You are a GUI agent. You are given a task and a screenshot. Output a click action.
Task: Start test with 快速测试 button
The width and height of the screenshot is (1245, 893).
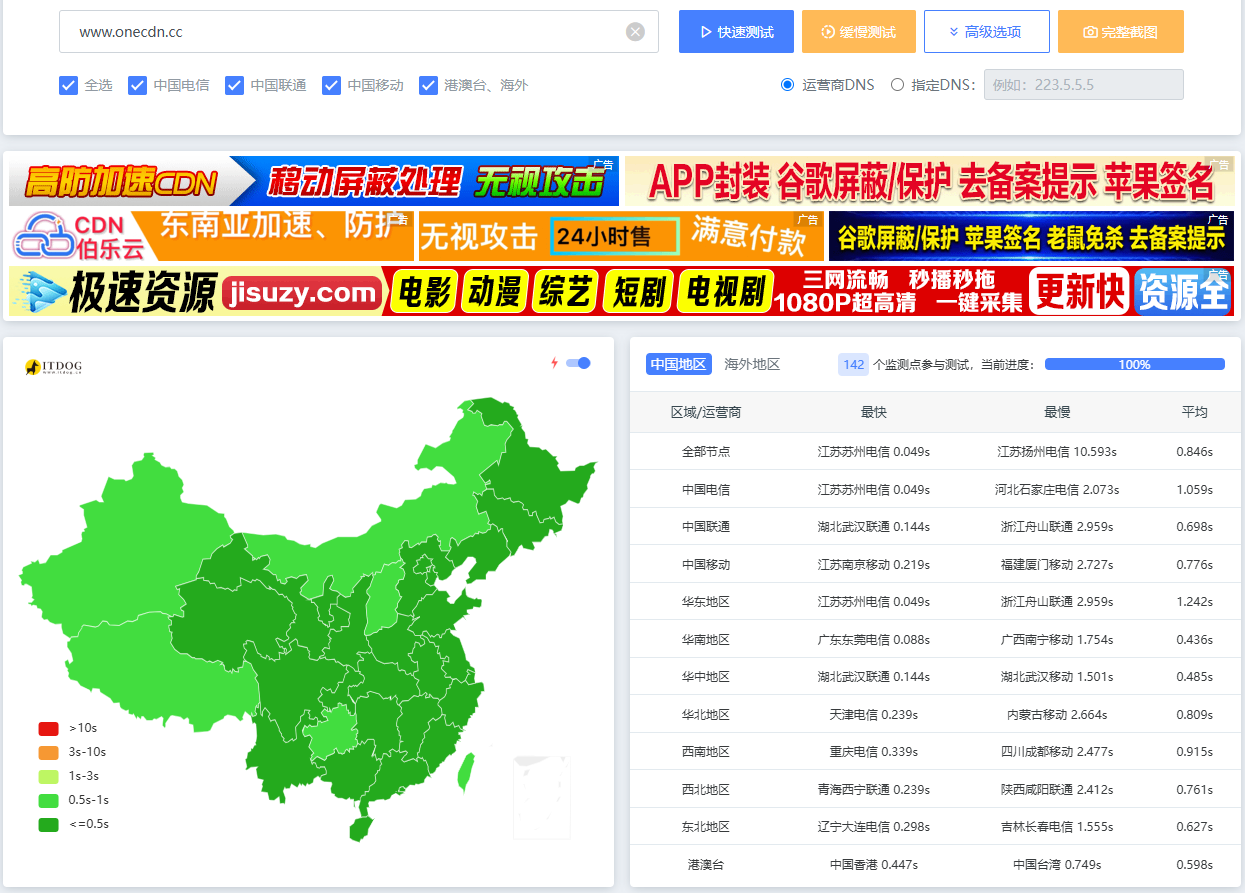point(736,32)
